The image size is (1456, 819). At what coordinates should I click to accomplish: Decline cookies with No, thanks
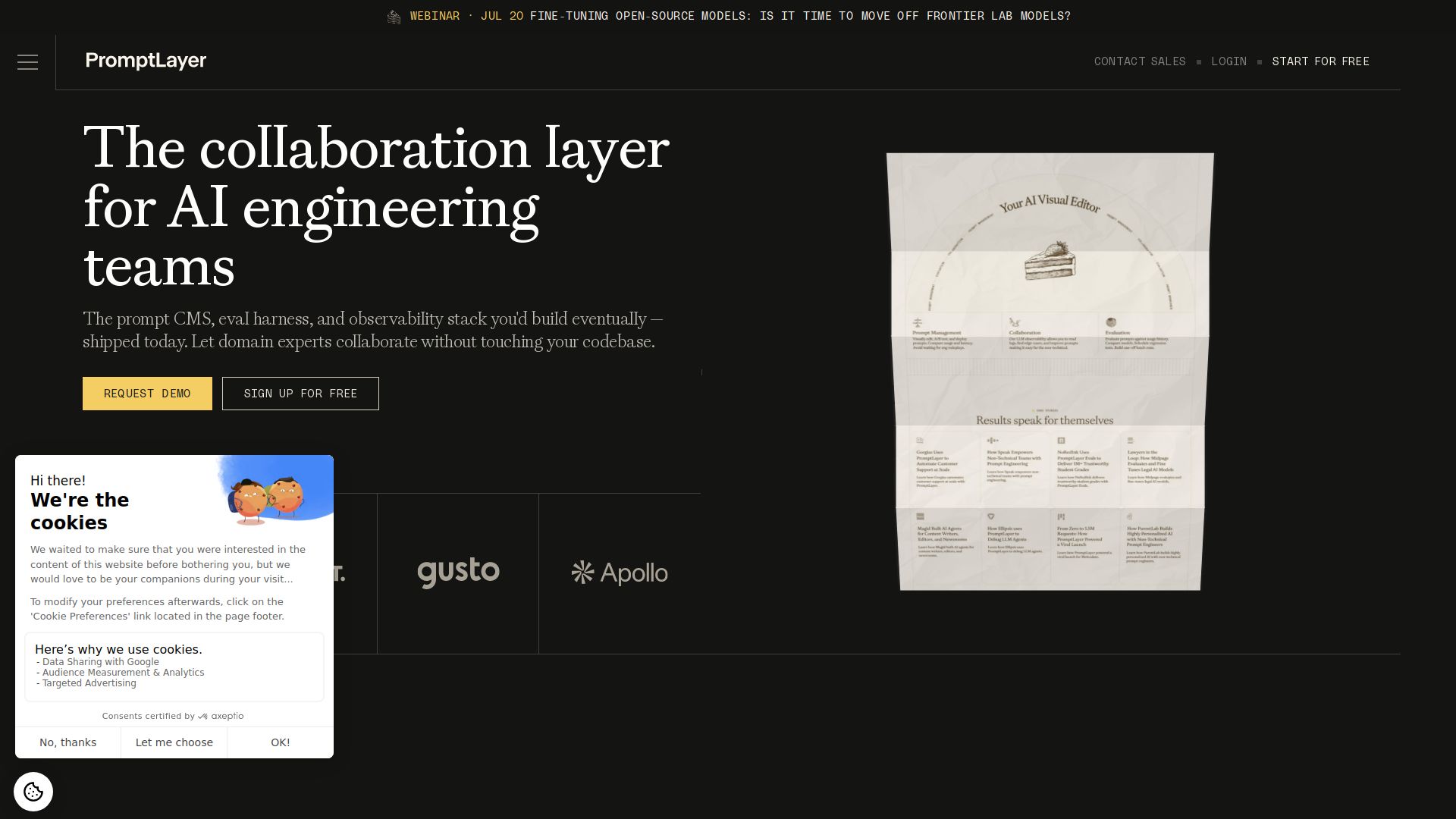coord(68,742)
